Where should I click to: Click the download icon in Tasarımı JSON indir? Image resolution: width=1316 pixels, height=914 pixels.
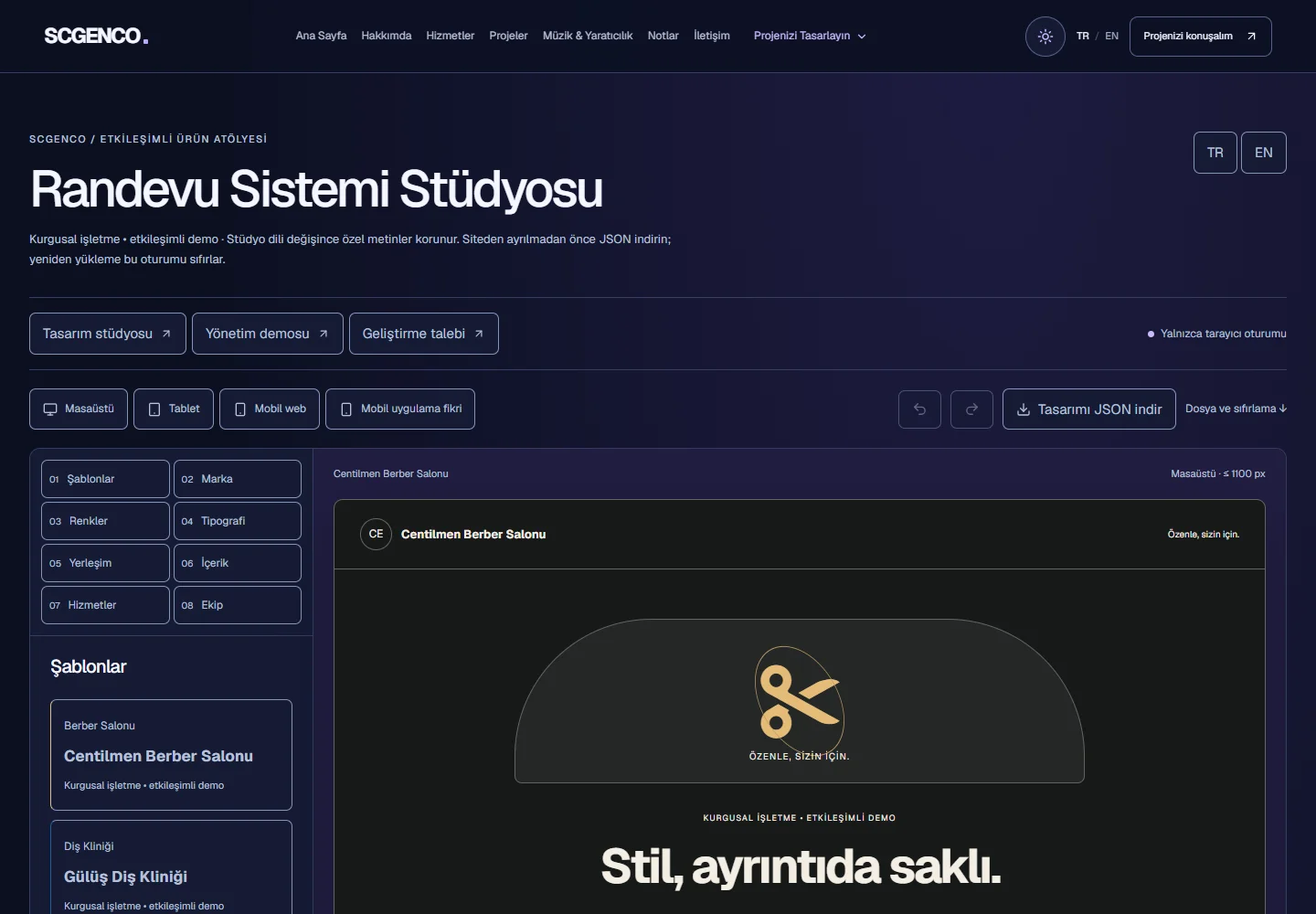point(1024,409)
